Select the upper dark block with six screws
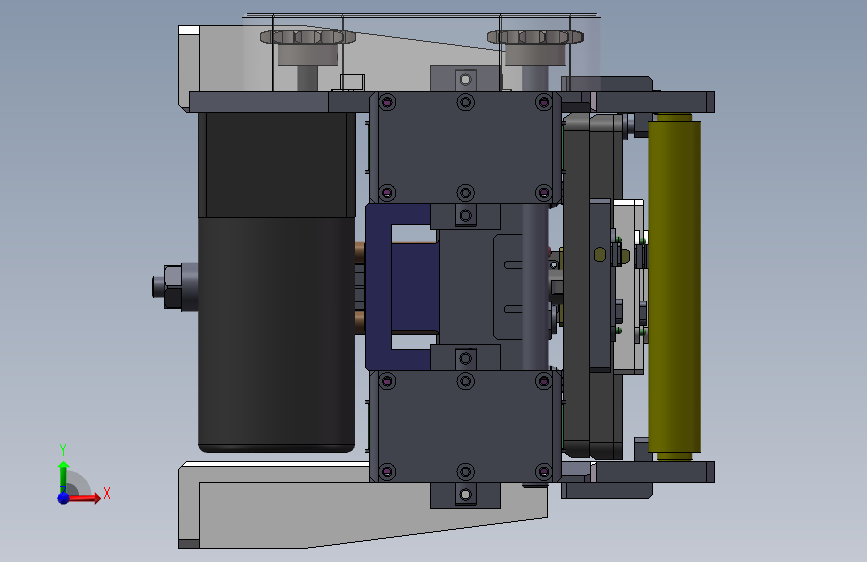The width and height of the screenshot is (867, 562). pyautogui.click(x=465, y=148)
